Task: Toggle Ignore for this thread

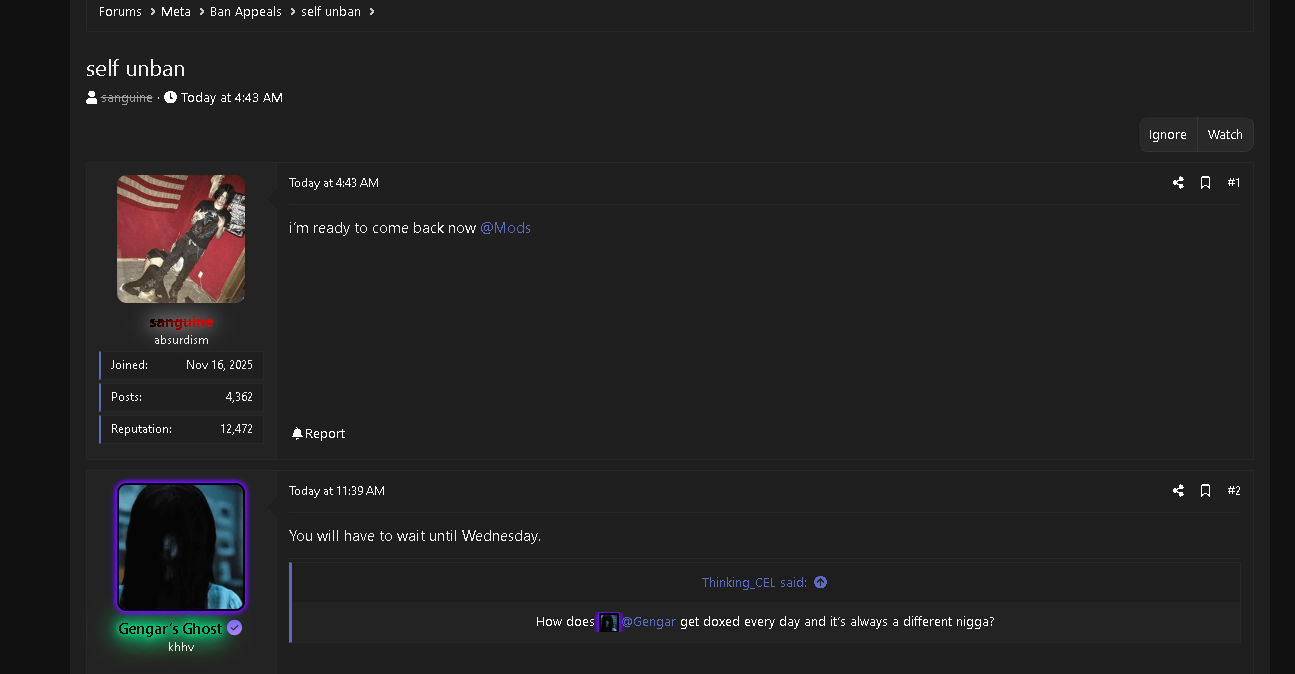Action: (x=1168, y=135)
